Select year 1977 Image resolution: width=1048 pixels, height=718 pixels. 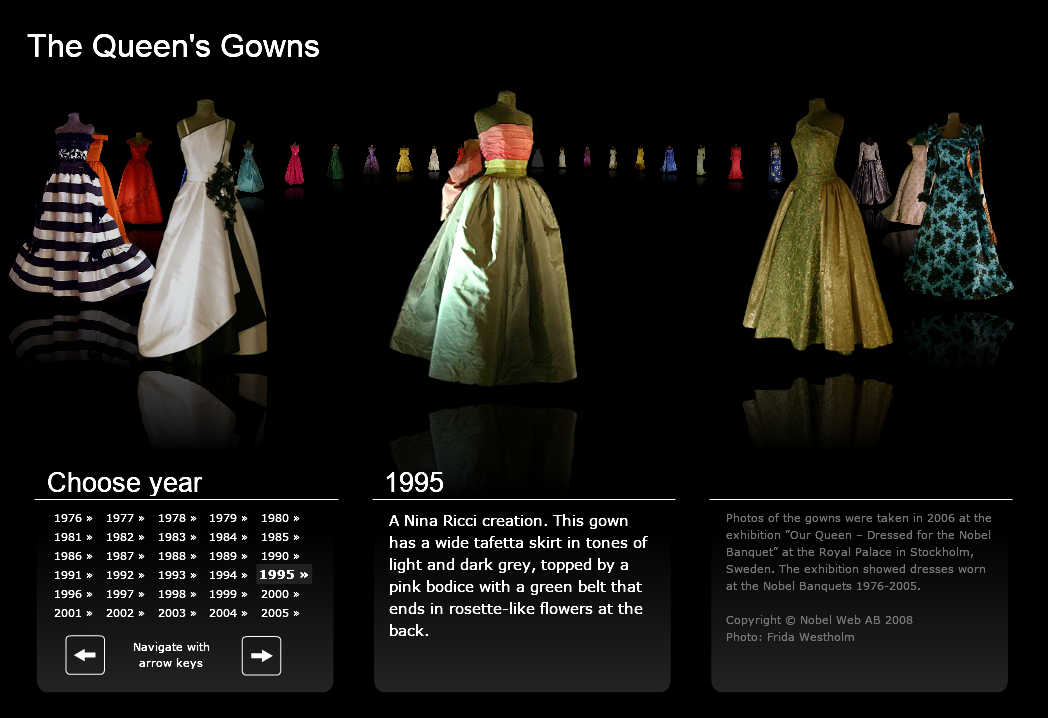point(125,518)
